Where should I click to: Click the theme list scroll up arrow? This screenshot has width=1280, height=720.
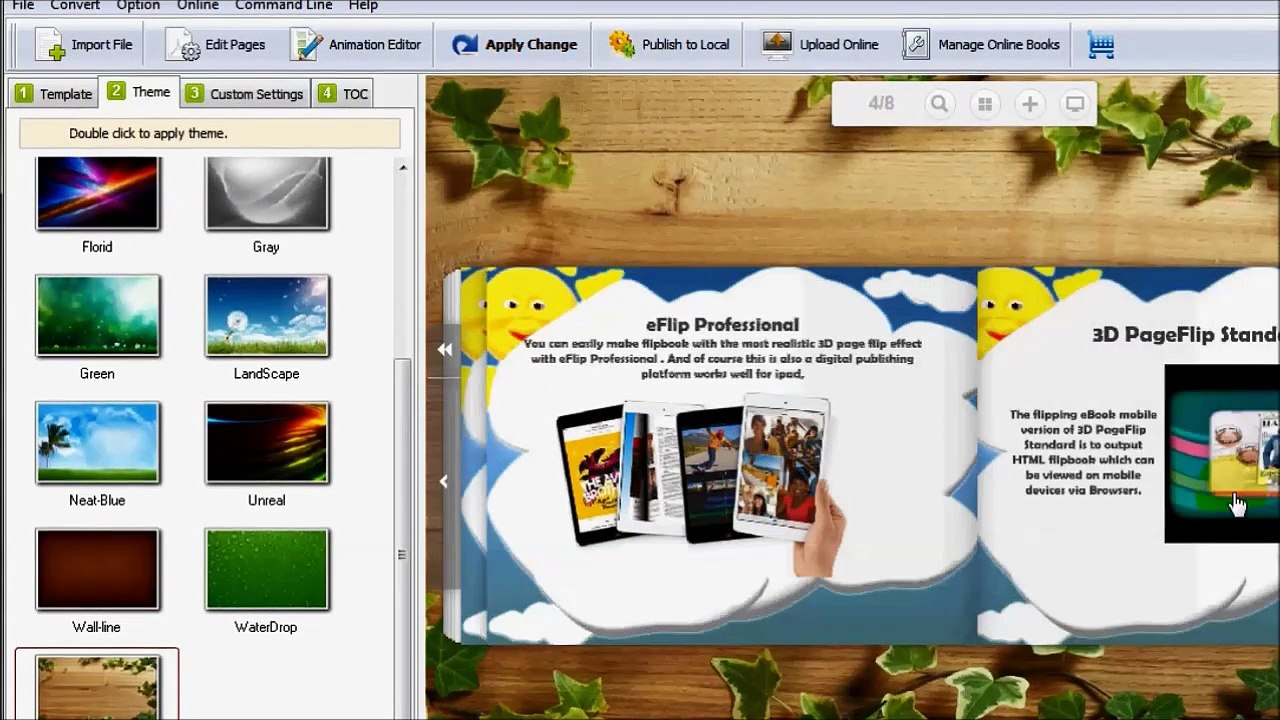click(x=403, y=167)
